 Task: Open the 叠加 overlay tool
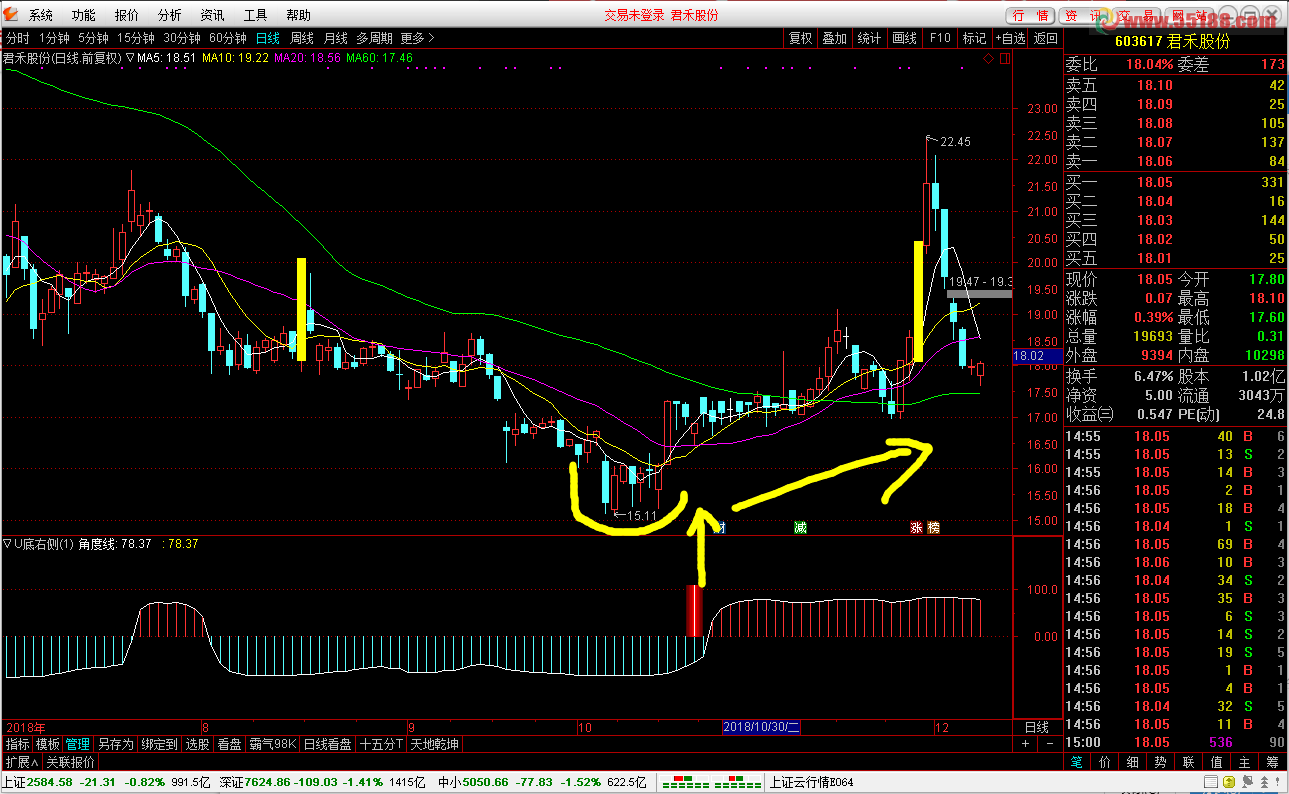[x=834, y=38]
